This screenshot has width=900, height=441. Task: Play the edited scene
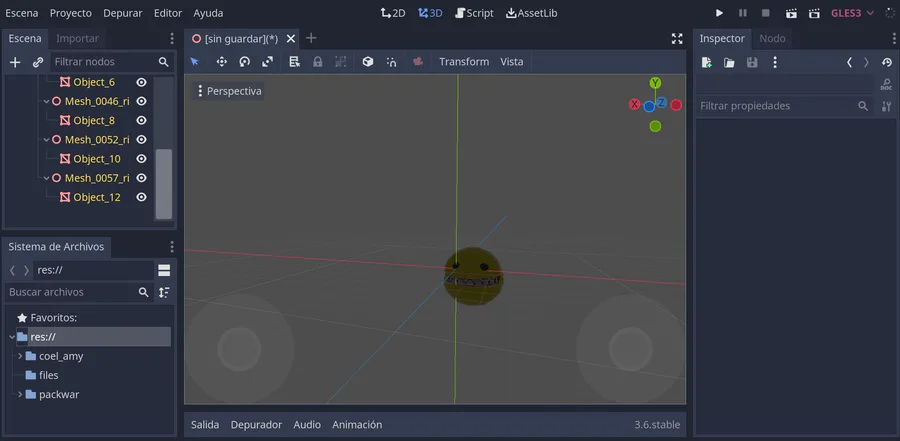coord(792,13)
